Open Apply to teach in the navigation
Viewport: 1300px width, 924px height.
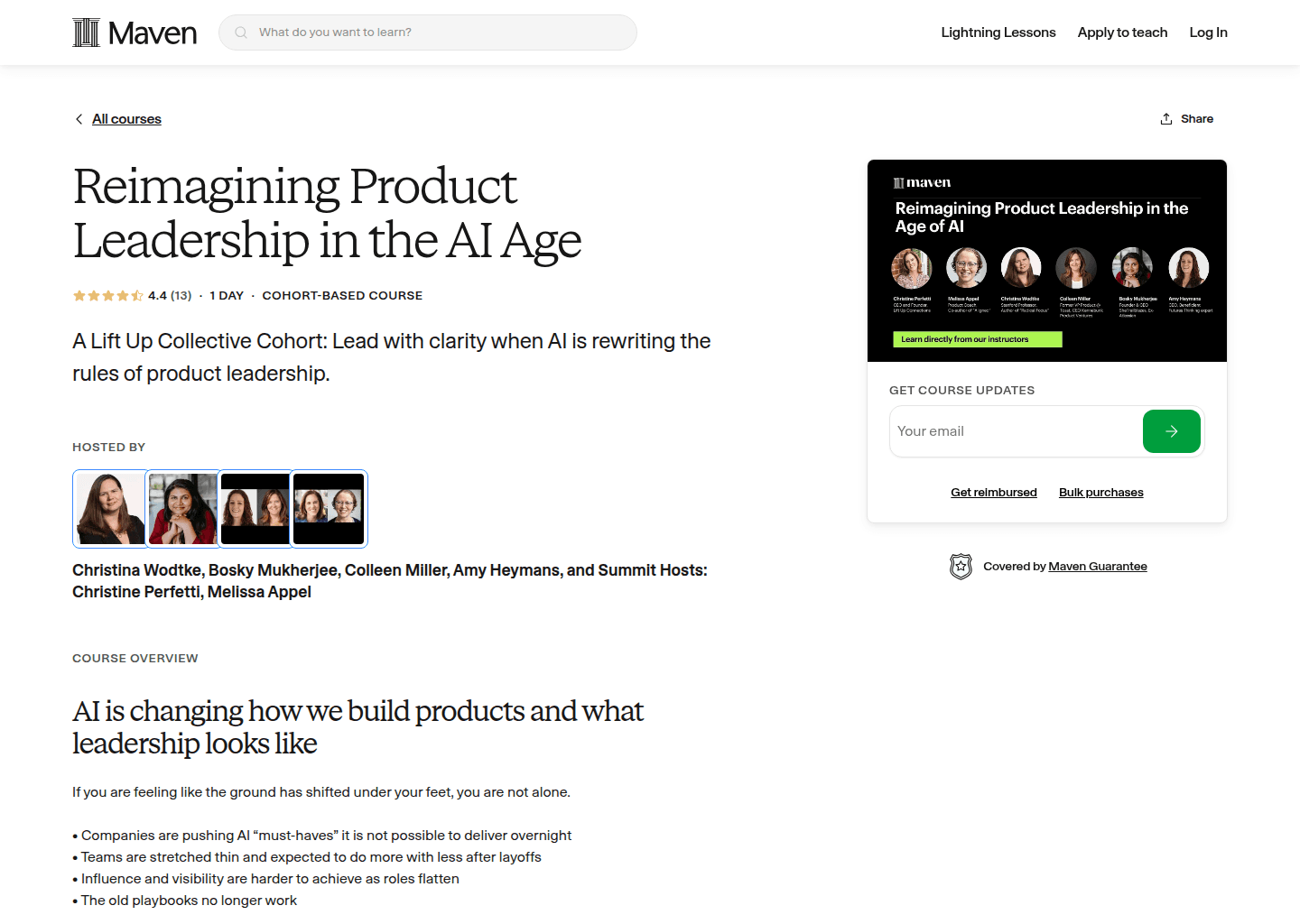1122,32
